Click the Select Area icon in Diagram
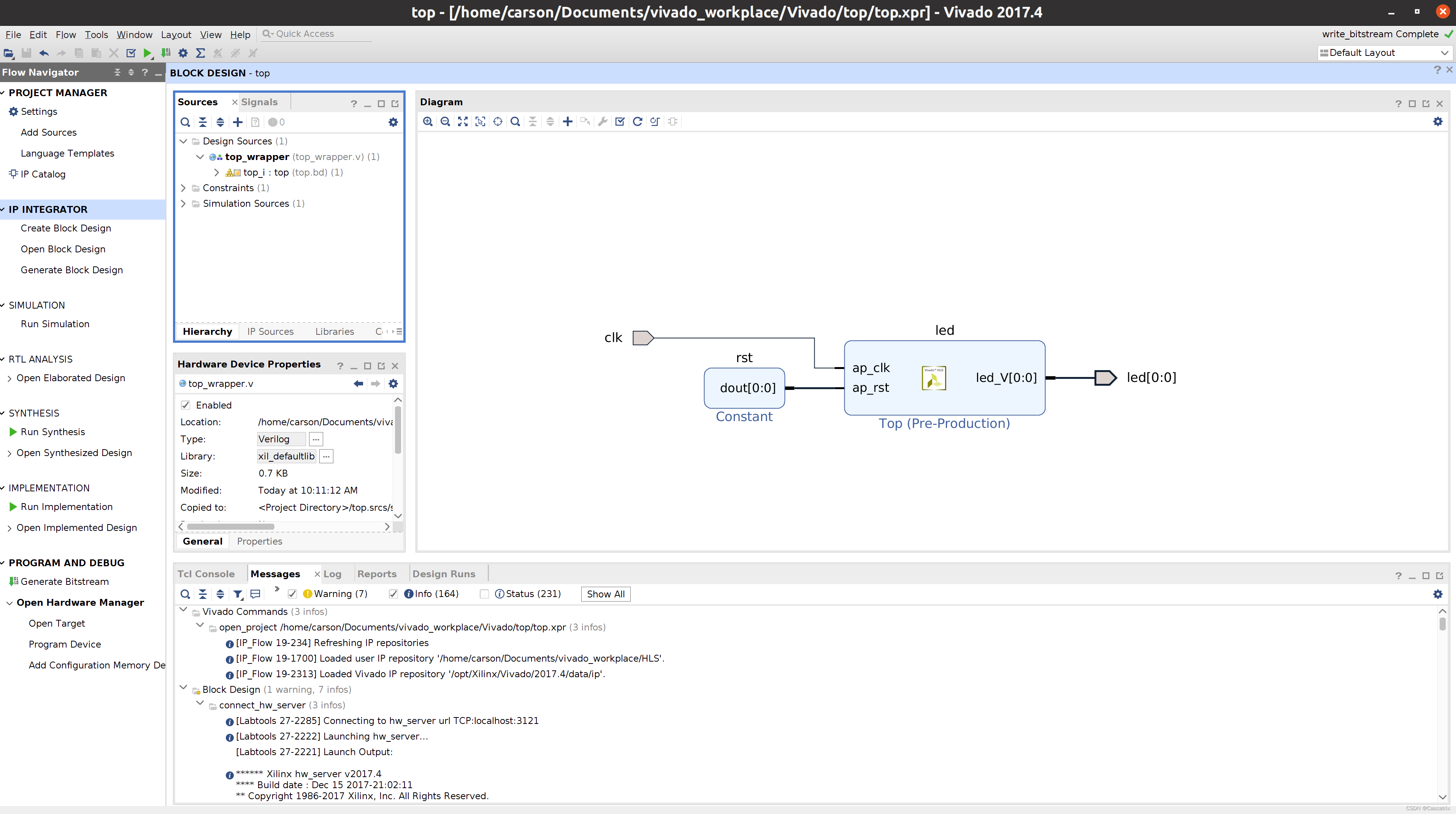Image resolution: width=1456 pixels, height=814 pixels. point(481,122)
